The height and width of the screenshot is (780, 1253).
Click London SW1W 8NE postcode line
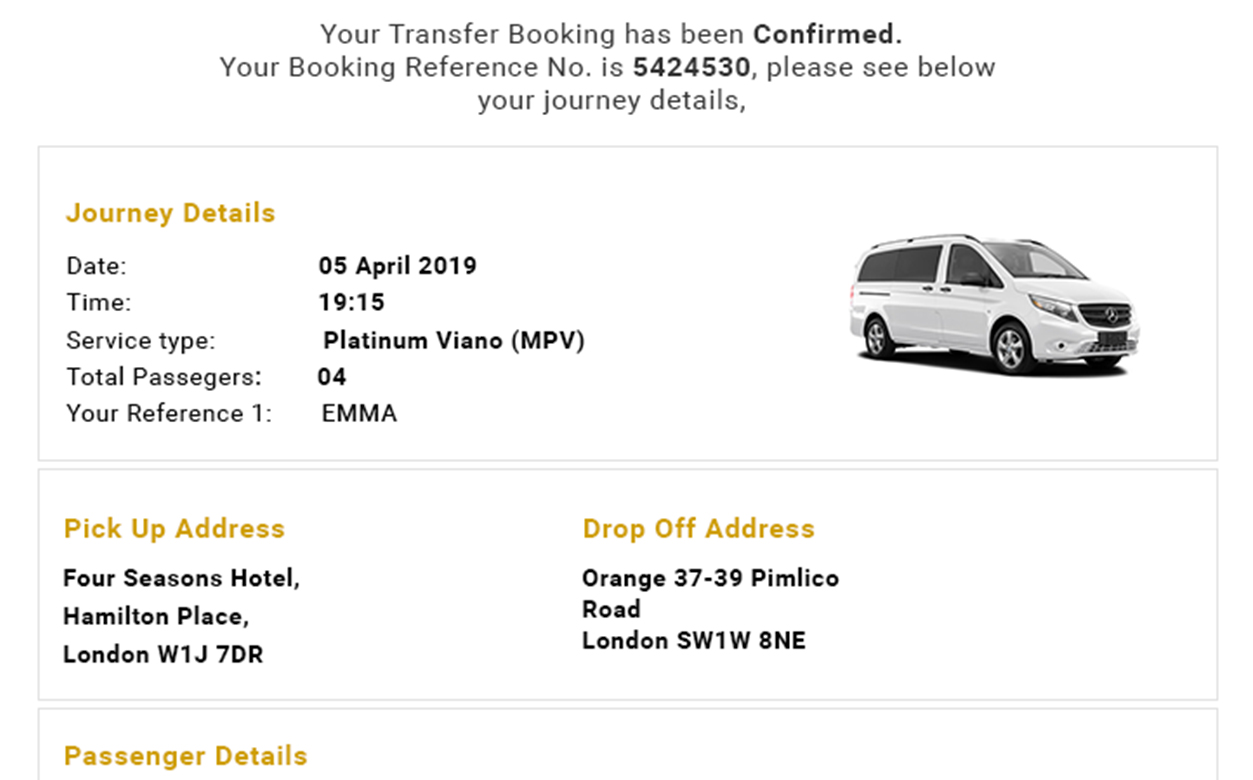point(693,641)
